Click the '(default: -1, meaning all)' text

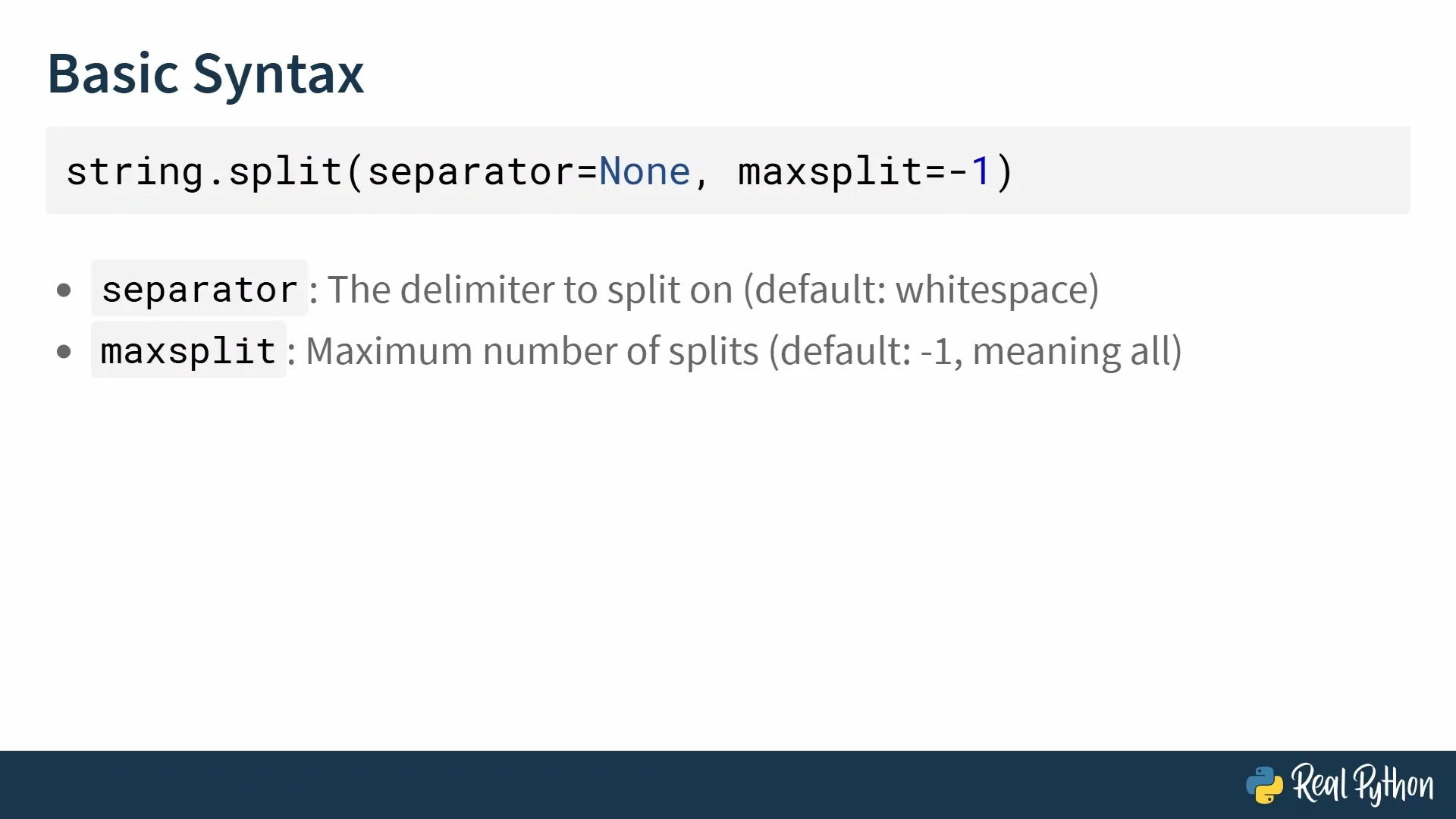coord(975,351)
